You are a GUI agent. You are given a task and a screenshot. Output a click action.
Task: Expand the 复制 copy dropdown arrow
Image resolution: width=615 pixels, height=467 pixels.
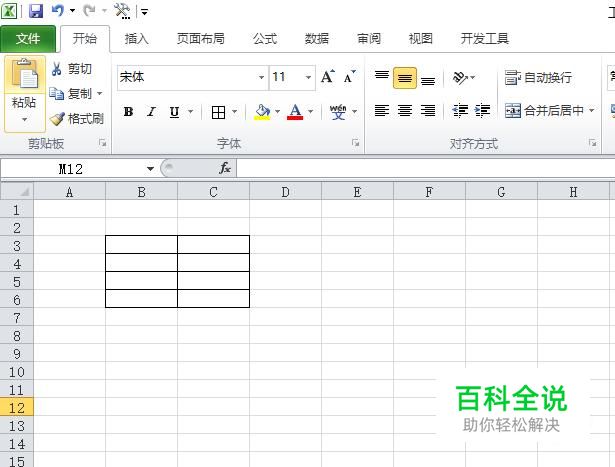tap(100, 94)
